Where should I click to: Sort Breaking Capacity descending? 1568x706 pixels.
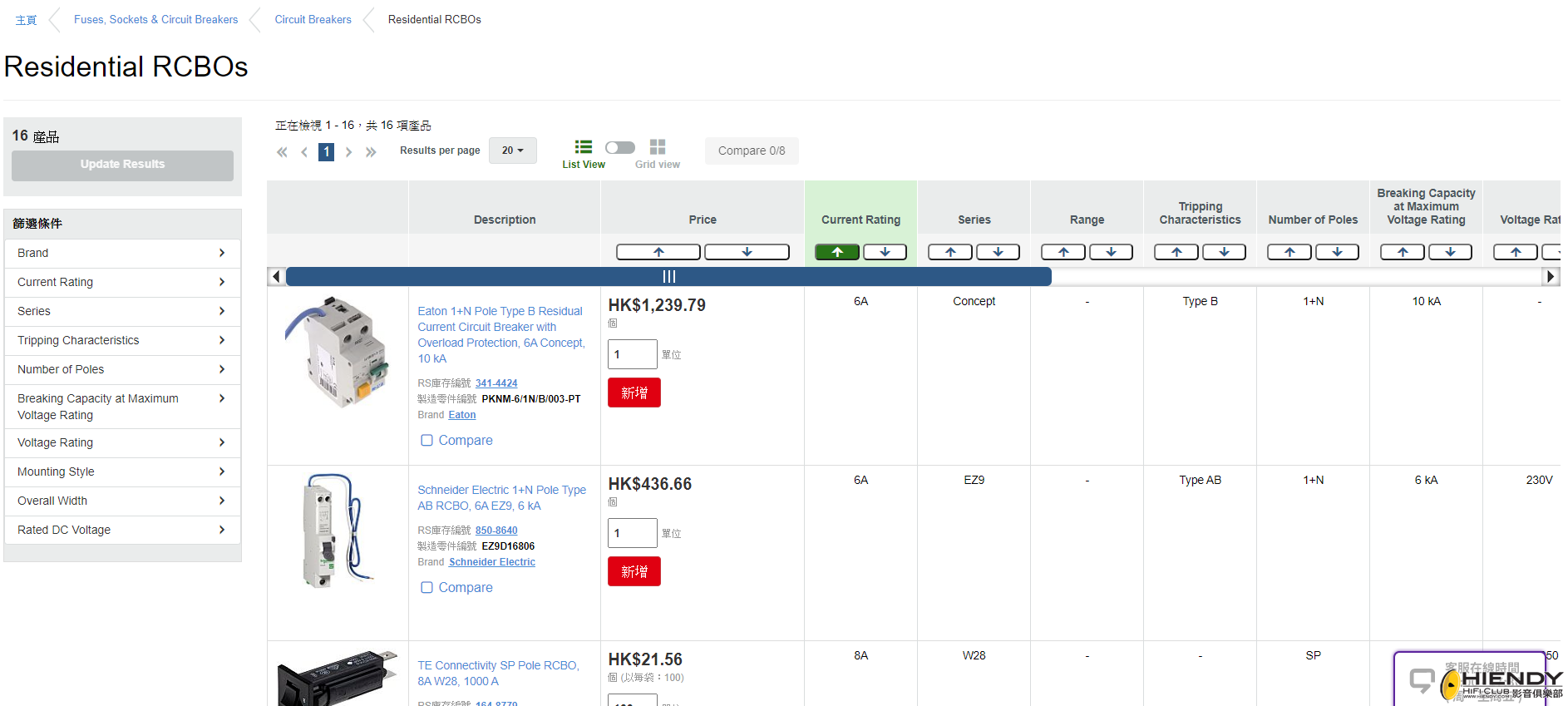click(1450, 252)
